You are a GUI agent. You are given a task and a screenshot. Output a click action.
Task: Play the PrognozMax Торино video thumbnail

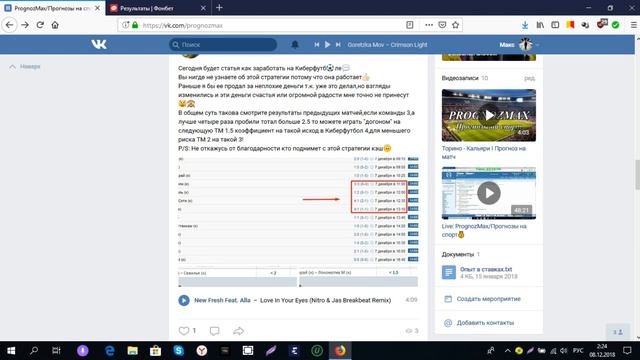[x=489, y=116]
